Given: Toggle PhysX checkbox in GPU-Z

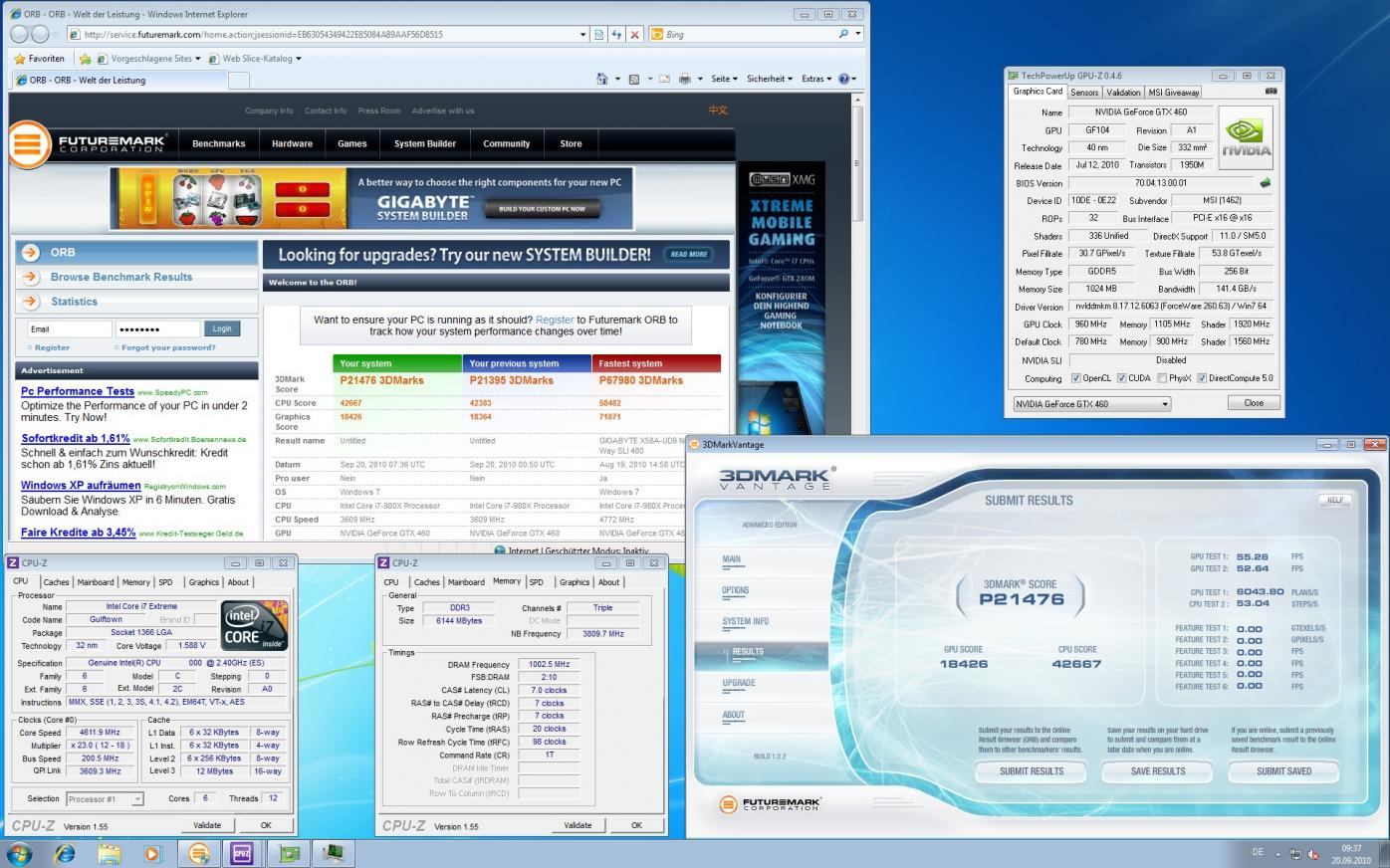Looking at the screenshot, I should [x=1161, y=378].
